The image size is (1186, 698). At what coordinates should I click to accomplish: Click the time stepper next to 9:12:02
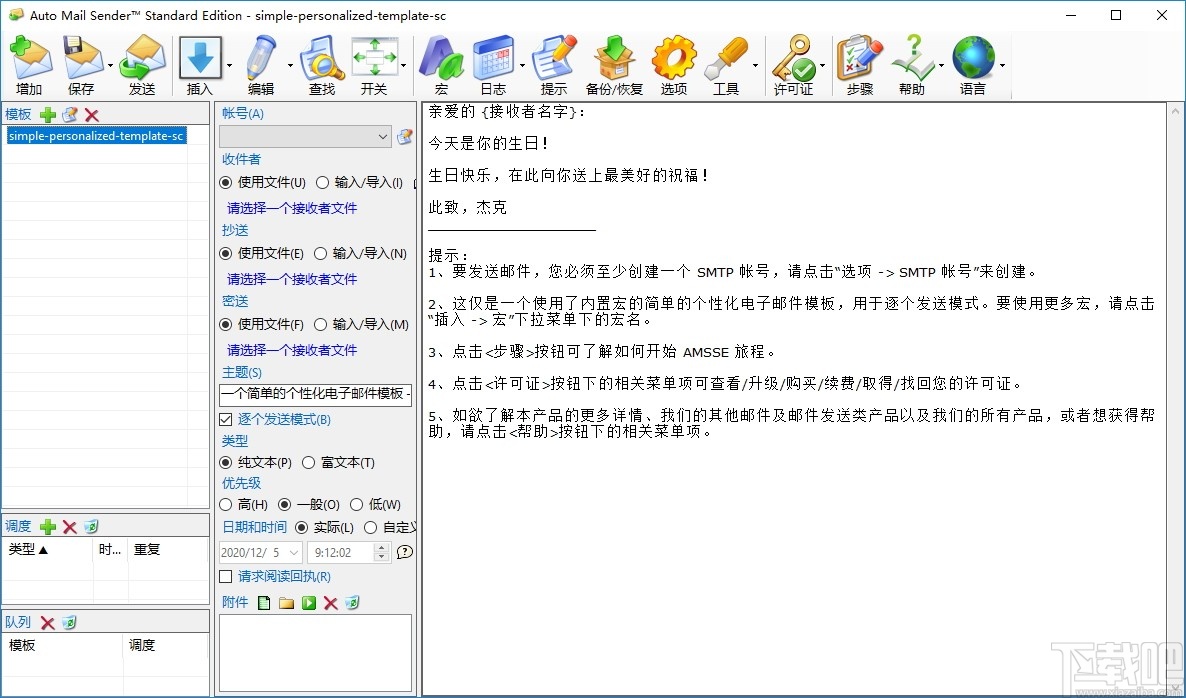[x=380, y=551]
